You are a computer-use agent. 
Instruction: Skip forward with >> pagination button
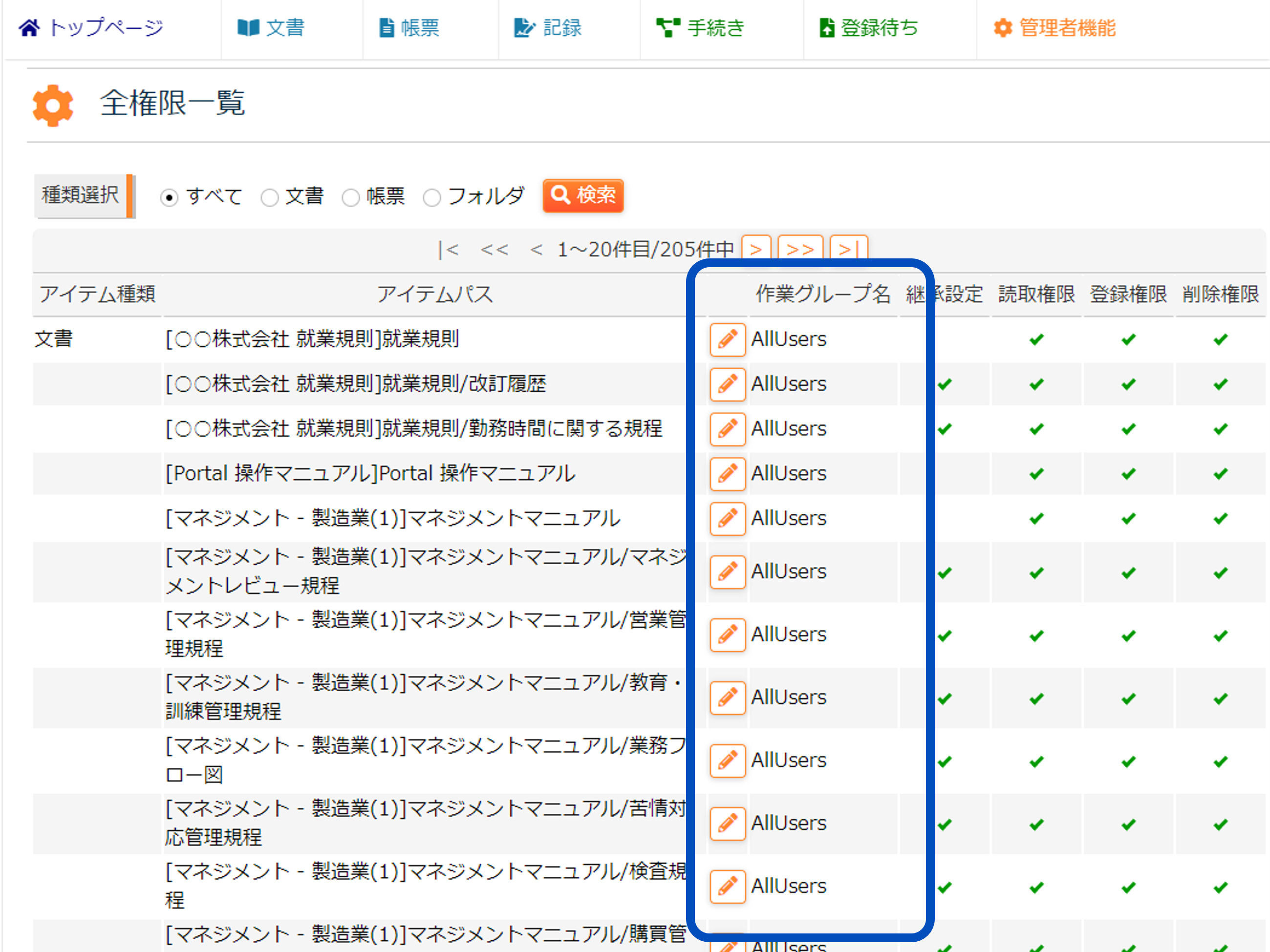[x=800, y=249]
